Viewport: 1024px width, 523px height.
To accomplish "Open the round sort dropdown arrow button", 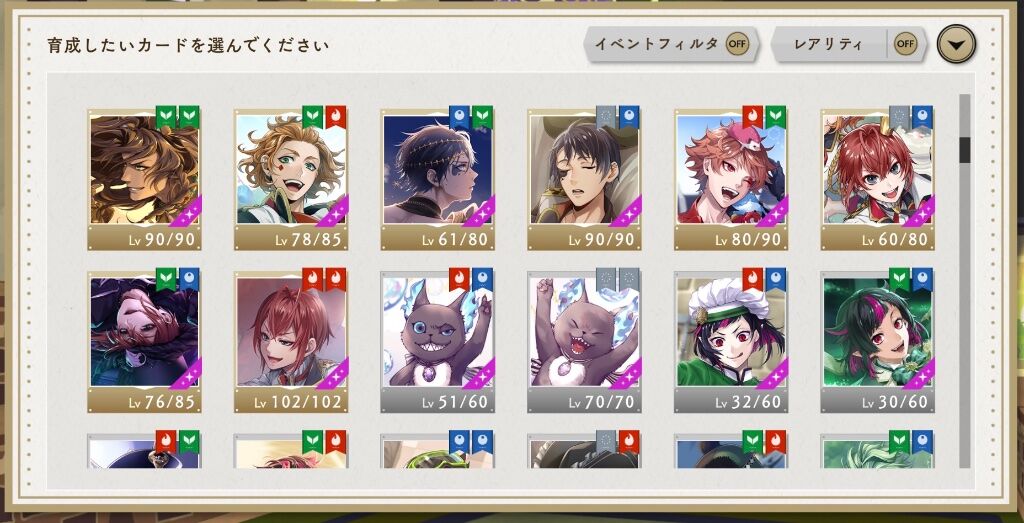I will point(956,45).
